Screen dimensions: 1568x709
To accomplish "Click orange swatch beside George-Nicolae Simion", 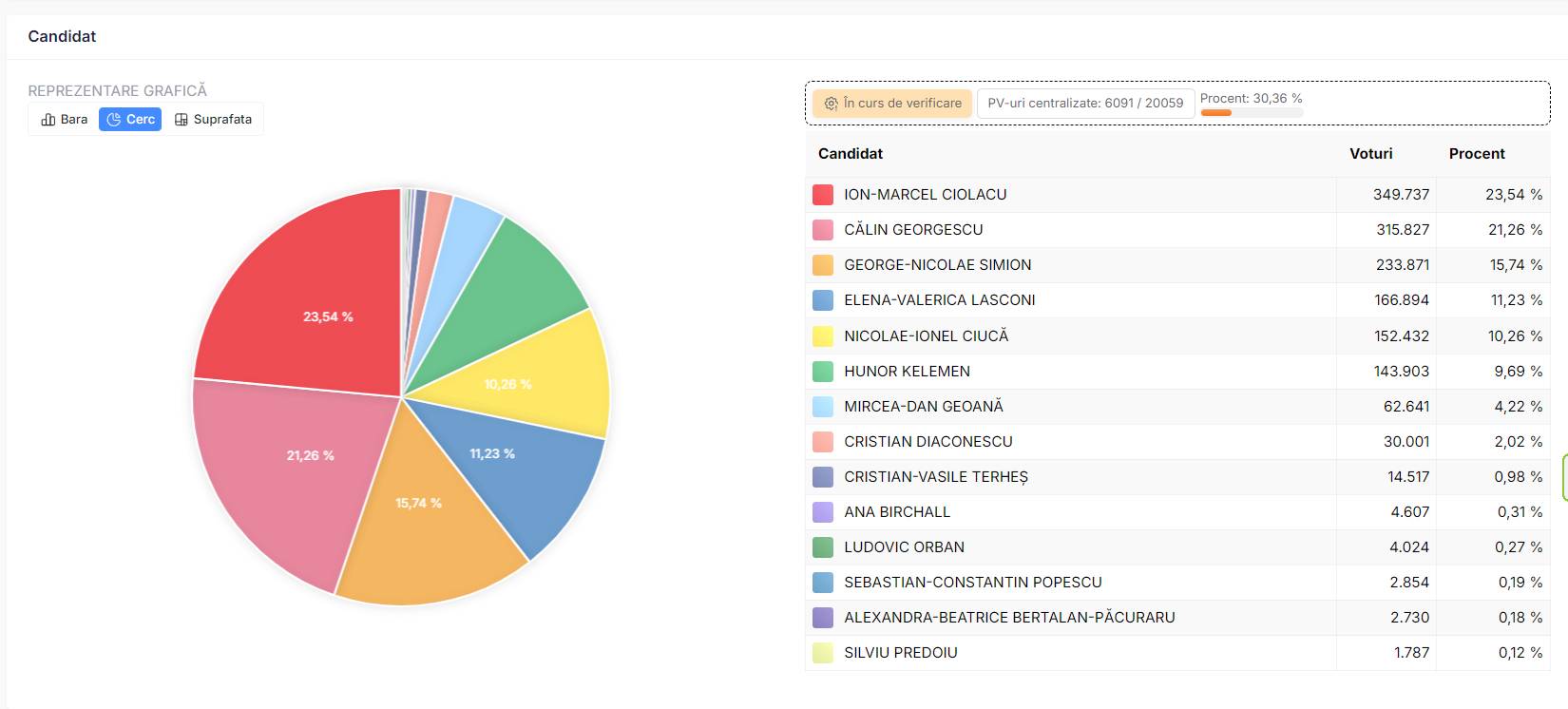I will point(823,265).
